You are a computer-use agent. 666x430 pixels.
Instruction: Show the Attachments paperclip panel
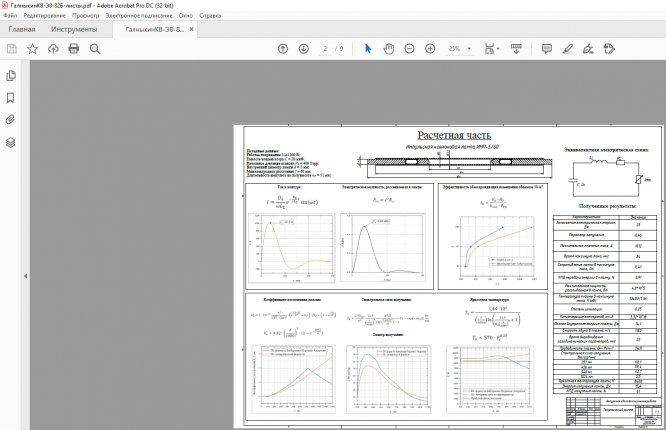click(10, 120)
